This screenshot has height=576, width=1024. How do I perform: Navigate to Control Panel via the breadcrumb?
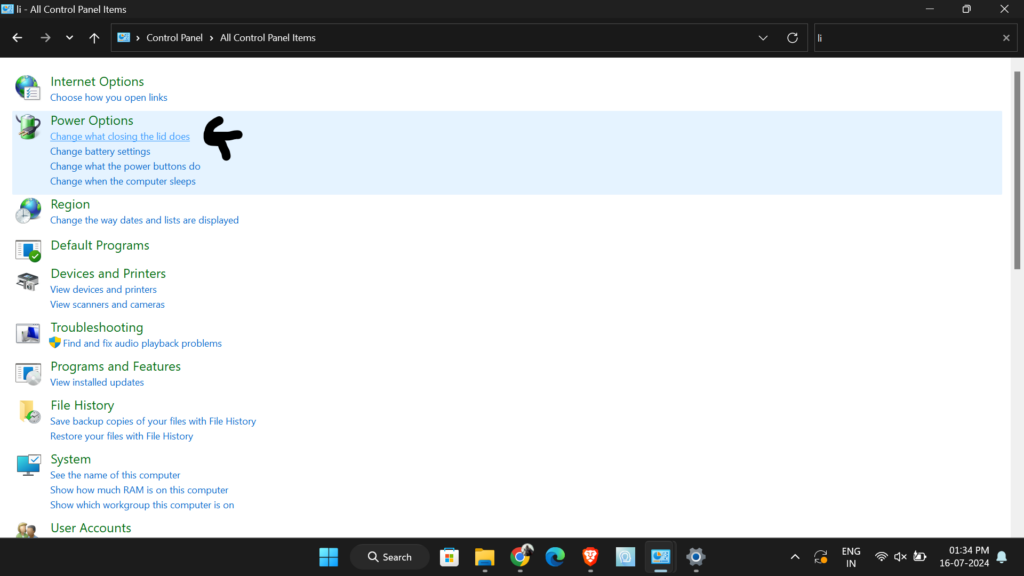[x=174, y=37]
